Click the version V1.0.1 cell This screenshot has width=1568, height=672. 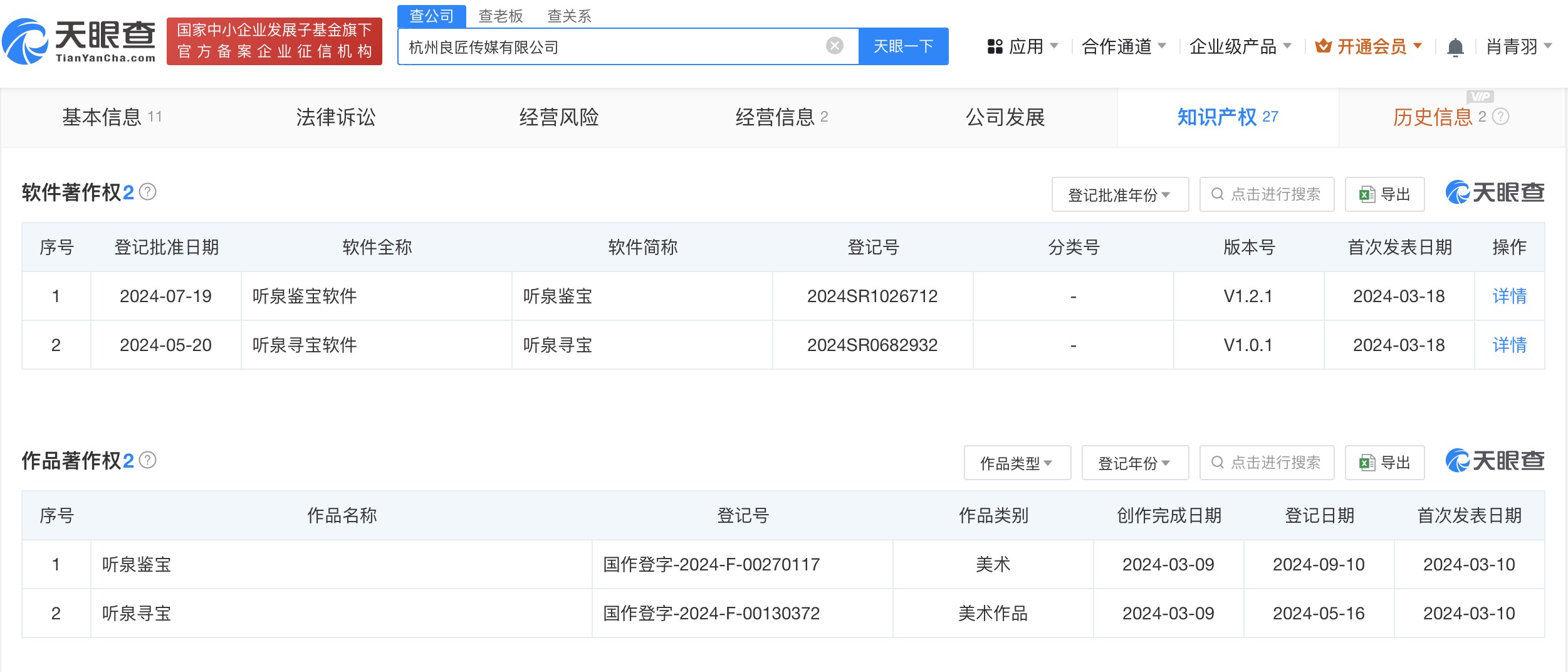pos(1248,345)
